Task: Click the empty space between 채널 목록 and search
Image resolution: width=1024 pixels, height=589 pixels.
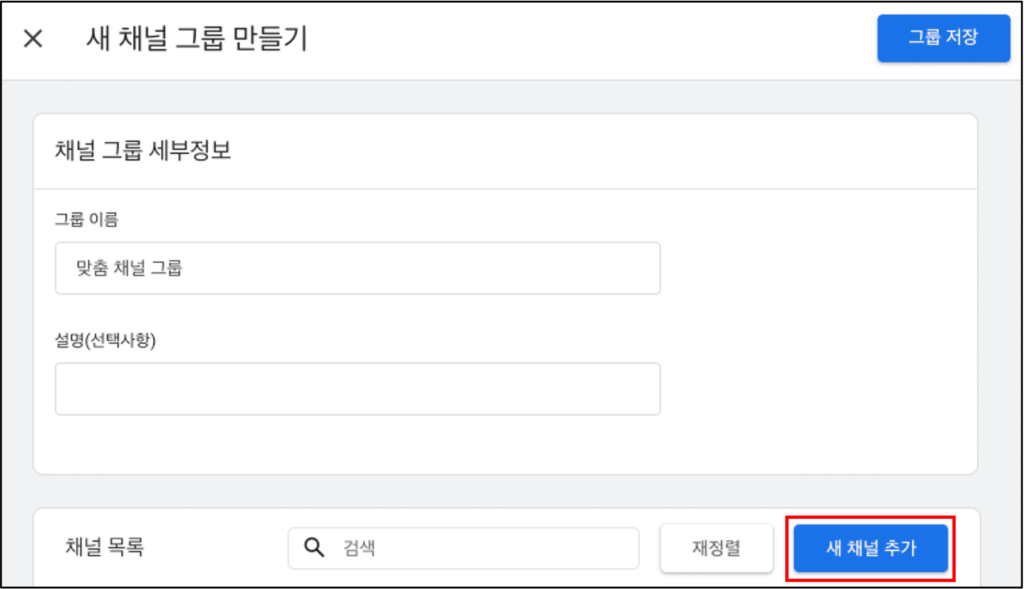Action: pyautogui.click(x=216, y=548)
